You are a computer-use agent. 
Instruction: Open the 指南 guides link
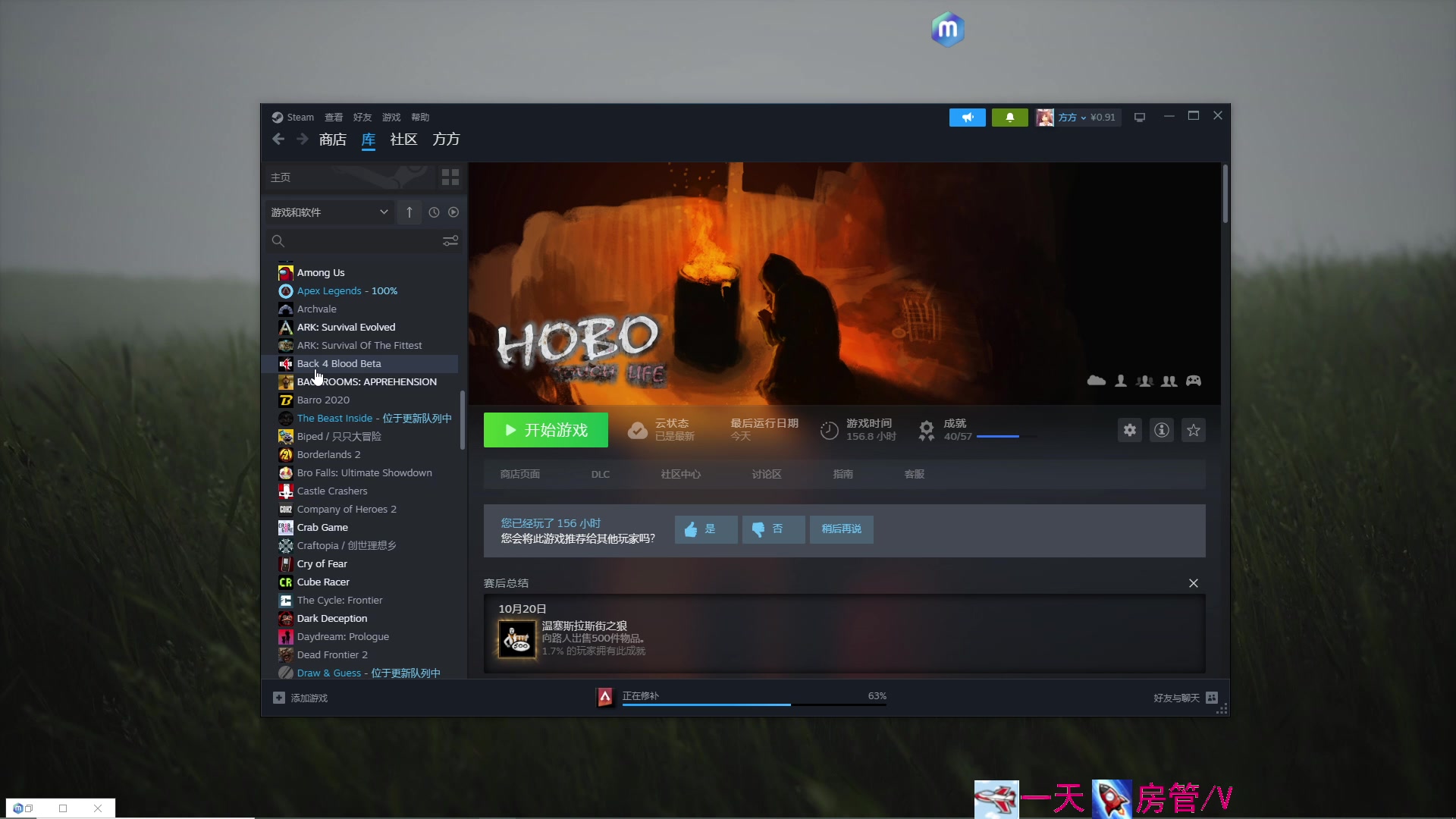843,474
